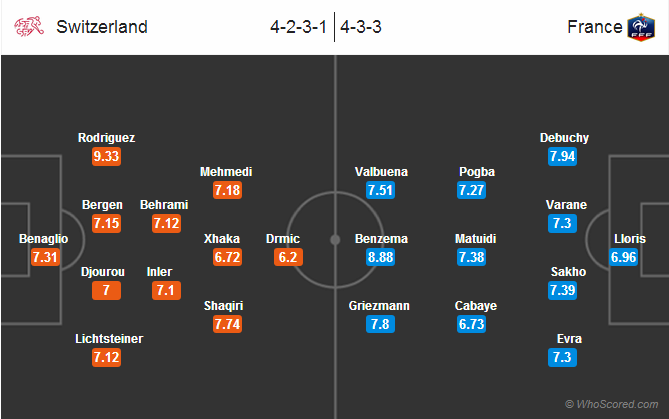
Task: Select Benzema's 8.88 rating badge
Action: (x=380, y=257)
